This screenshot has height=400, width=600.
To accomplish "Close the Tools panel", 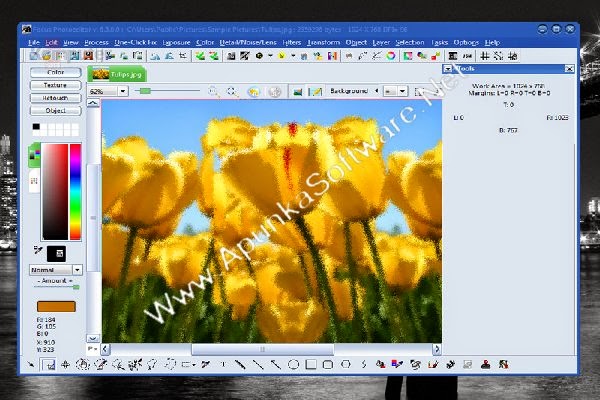I will pos(569,69).
